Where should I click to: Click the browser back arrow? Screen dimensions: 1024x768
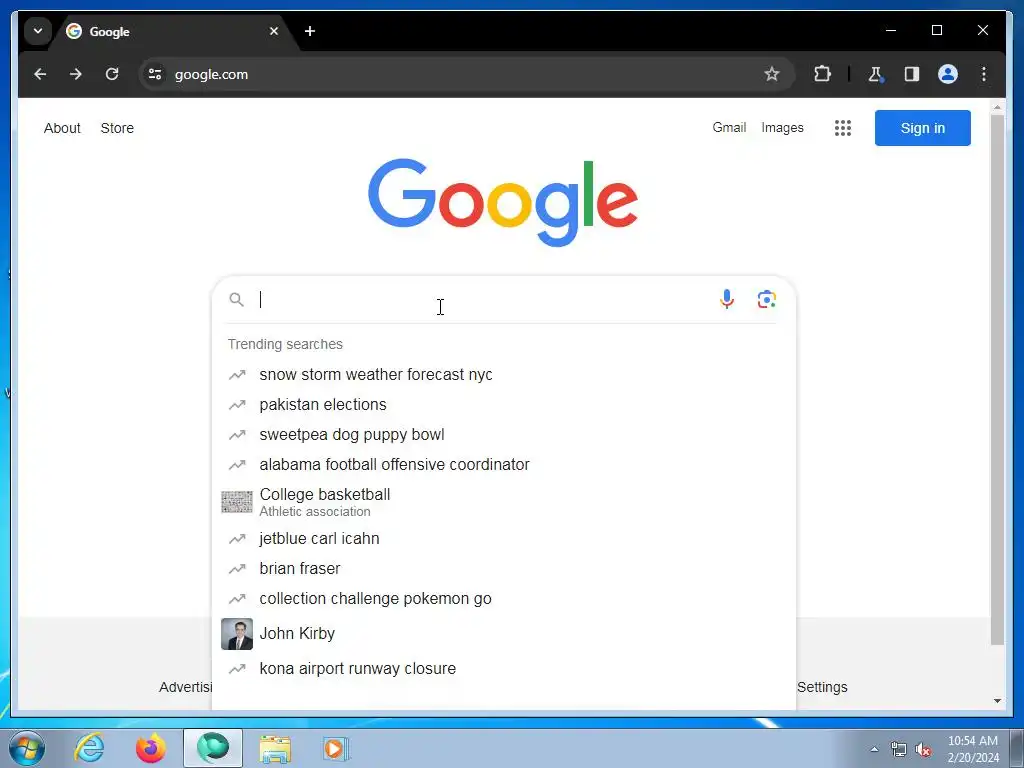point(40,74)
